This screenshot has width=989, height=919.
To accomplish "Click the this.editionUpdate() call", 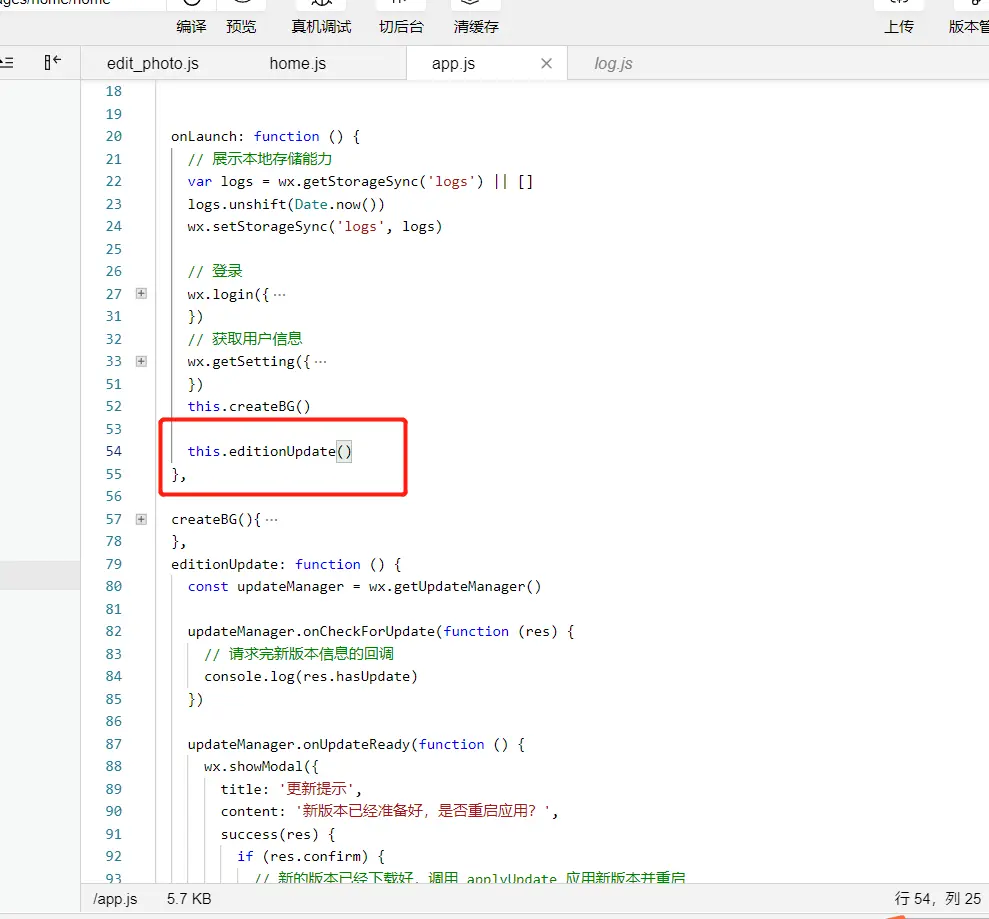I will [269, 451].
